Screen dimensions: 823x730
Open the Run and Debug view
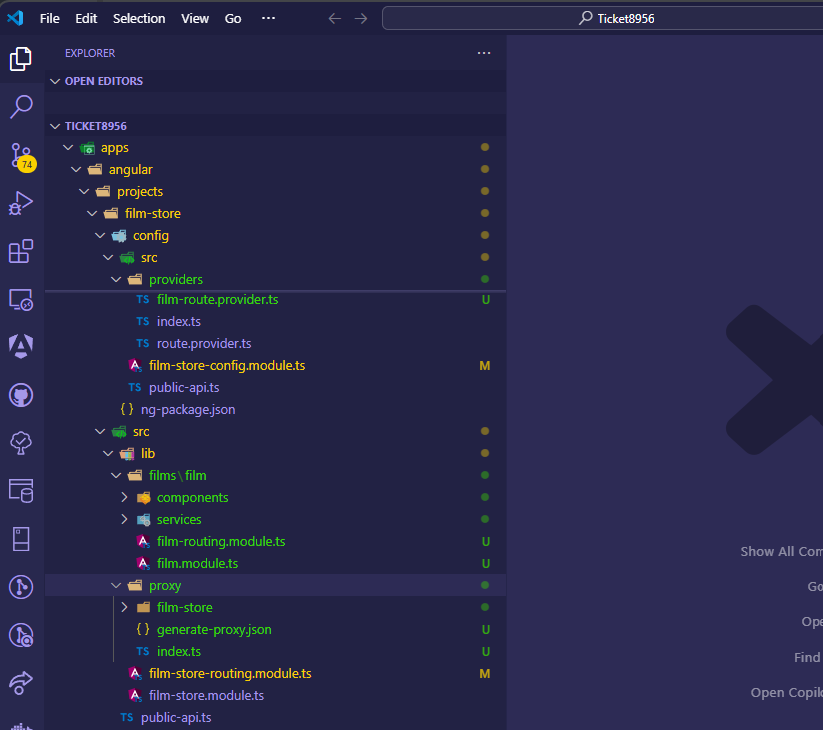(21, 203)
